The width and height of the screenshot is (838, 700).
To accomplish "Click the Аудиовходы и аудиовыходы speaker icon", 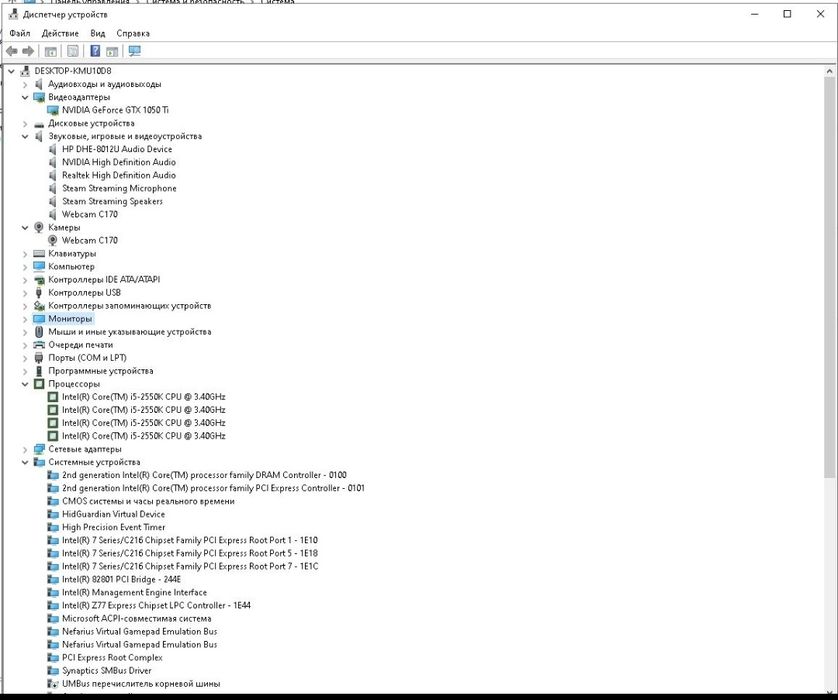I will [38, 84].
